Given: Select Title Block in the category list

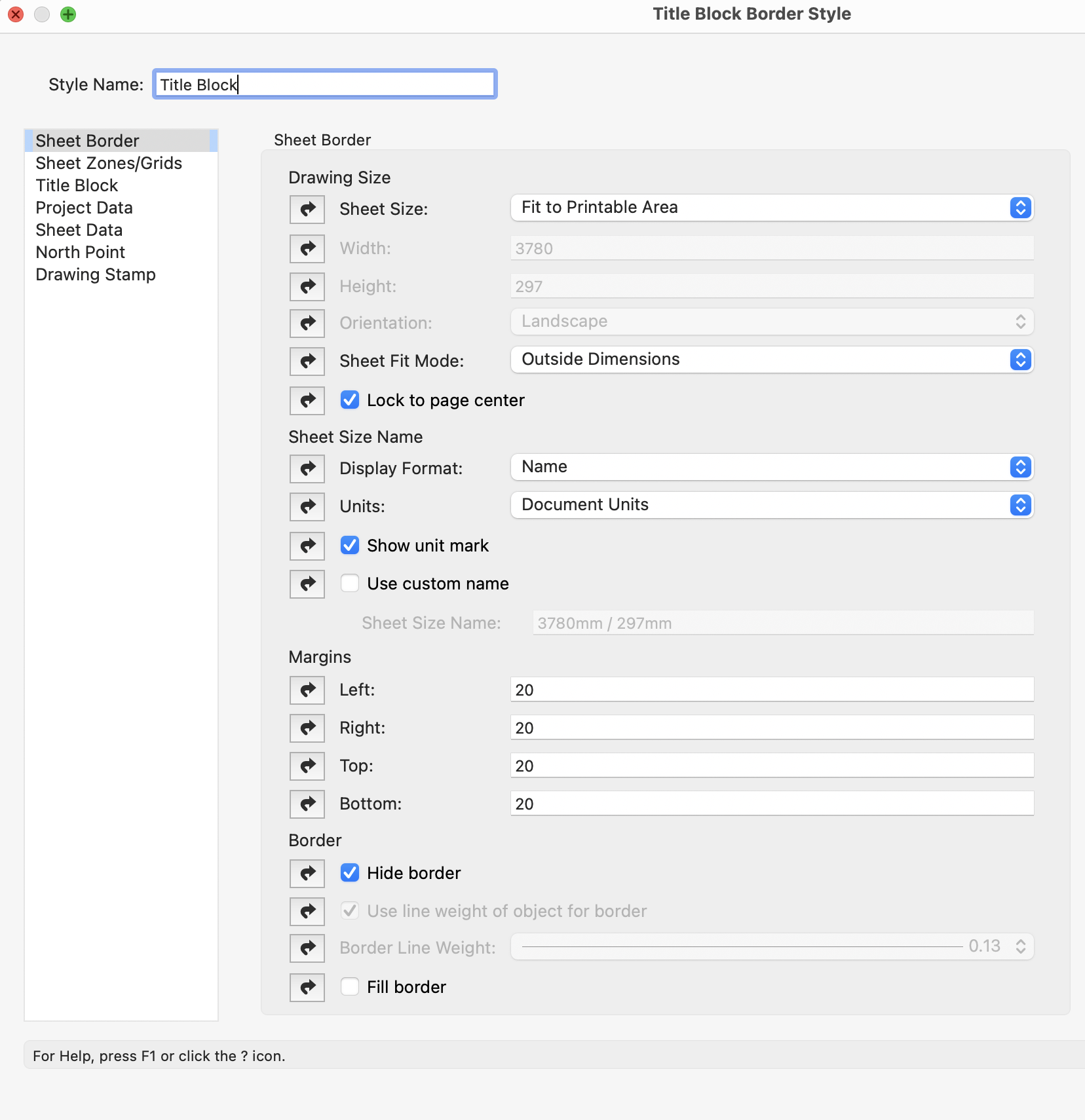Looking at the screenshot, I should (77, 185).
